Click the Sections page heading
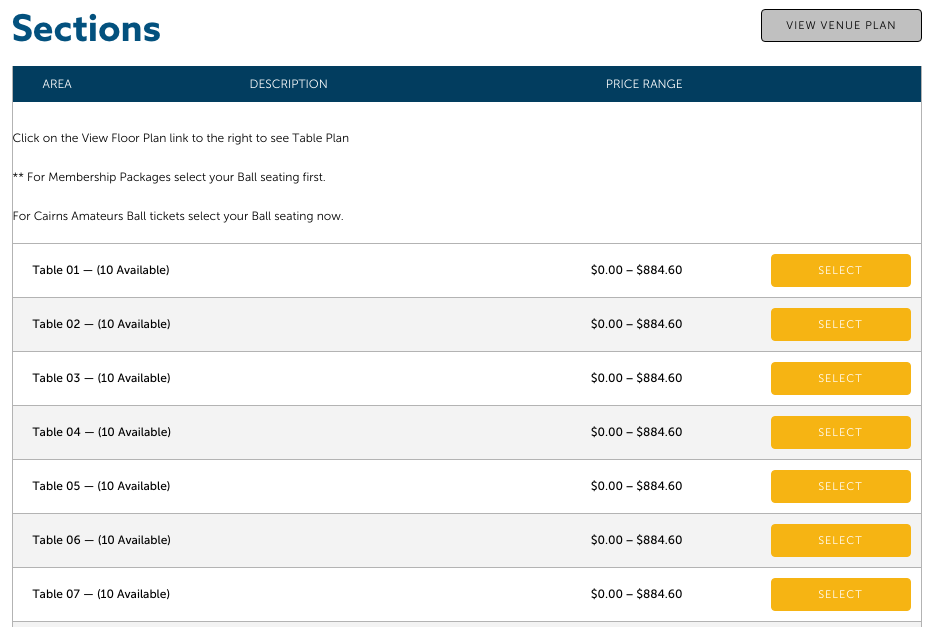The height and width of the screenshot is (627, 934). coord(86,28)
